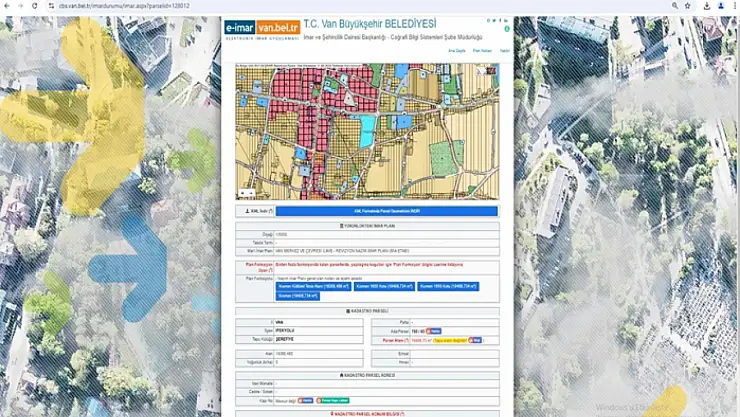Open the rightmost header menu link
Image resolution: width=740 pixels, height=417 pixels.
click(x=505, y=50)
